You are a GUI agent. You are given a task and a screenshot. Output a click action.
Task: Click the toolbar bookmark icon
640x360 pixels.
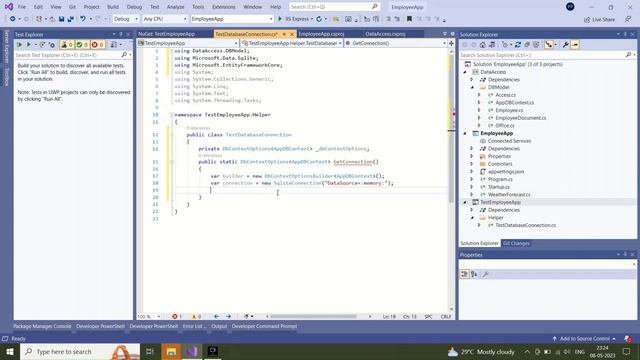tap(409, 19)
